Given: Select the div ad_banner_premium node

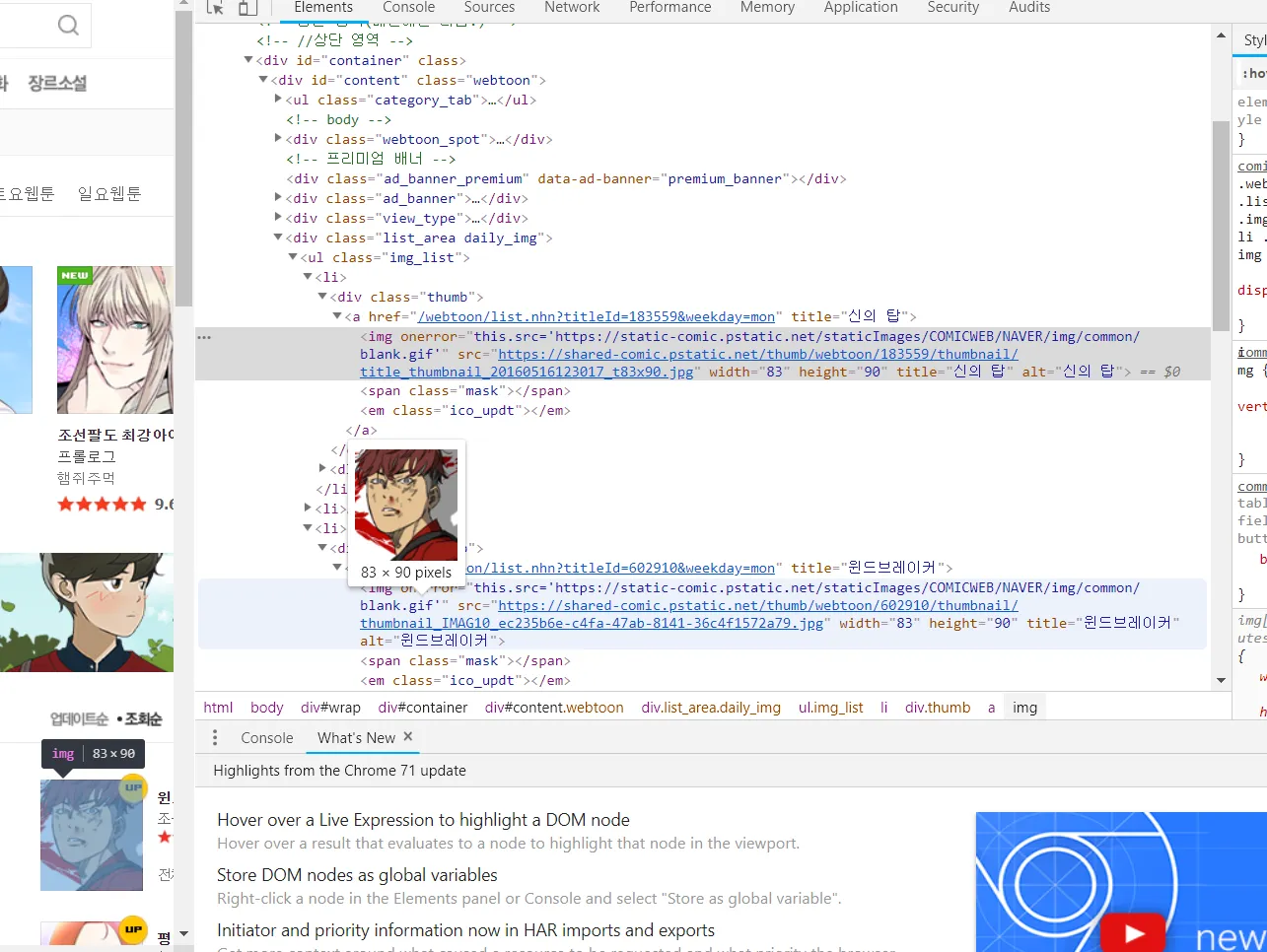Looking at the screenshot, I should (566, 178).
